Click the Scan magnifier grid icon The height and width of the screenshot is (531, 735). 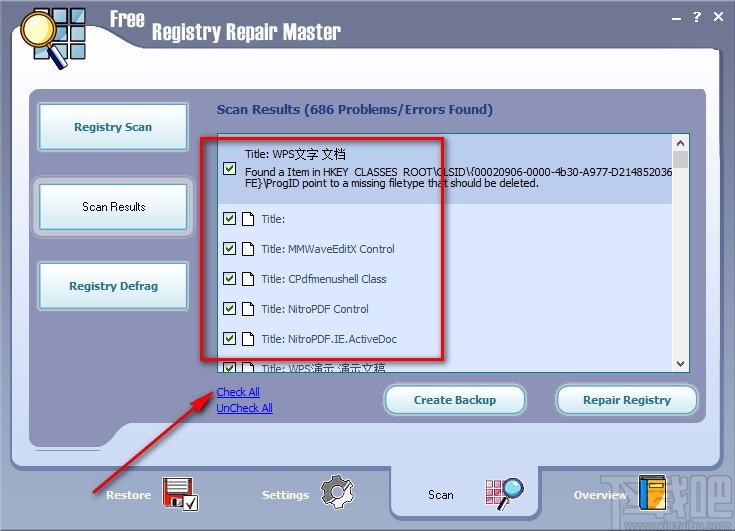[504, 494]
